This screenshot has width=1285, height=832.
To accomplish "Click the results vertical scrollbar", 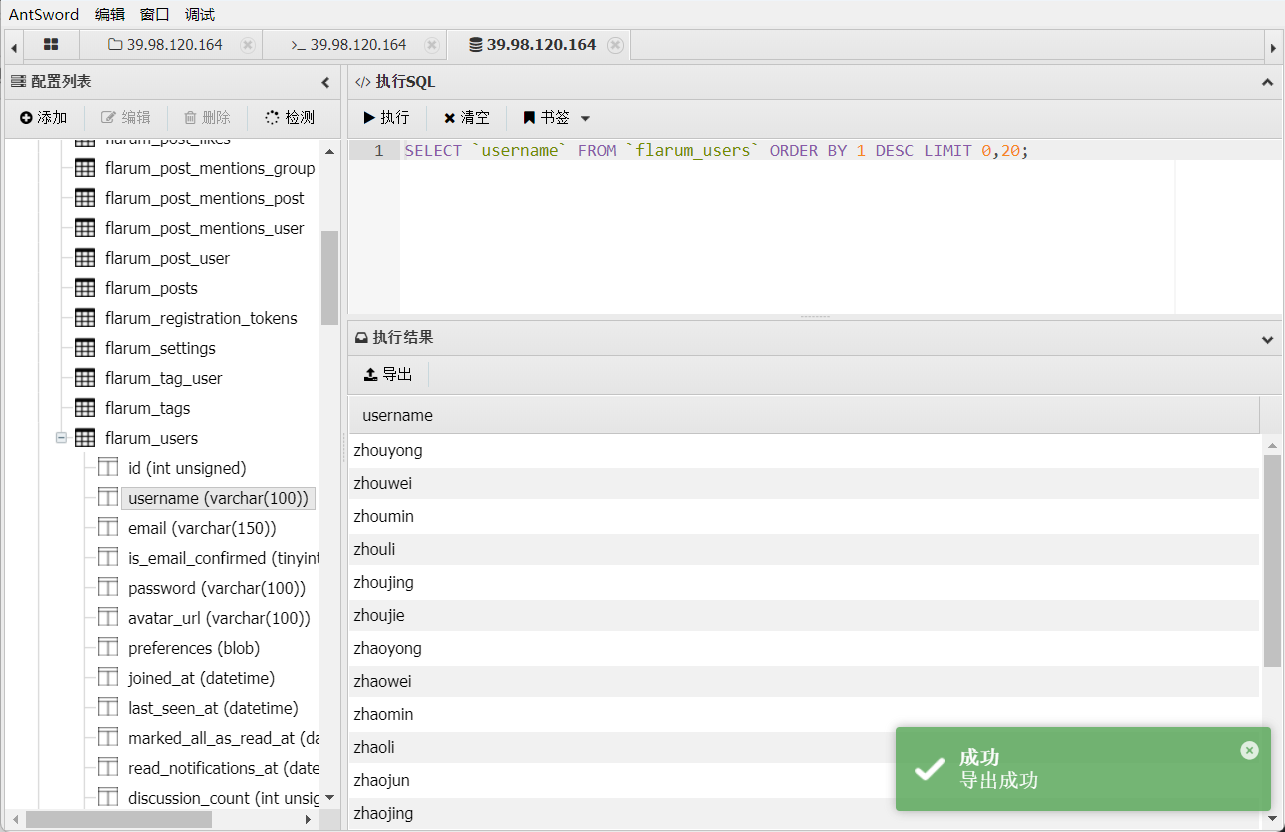I will (x=1272, y=560).
